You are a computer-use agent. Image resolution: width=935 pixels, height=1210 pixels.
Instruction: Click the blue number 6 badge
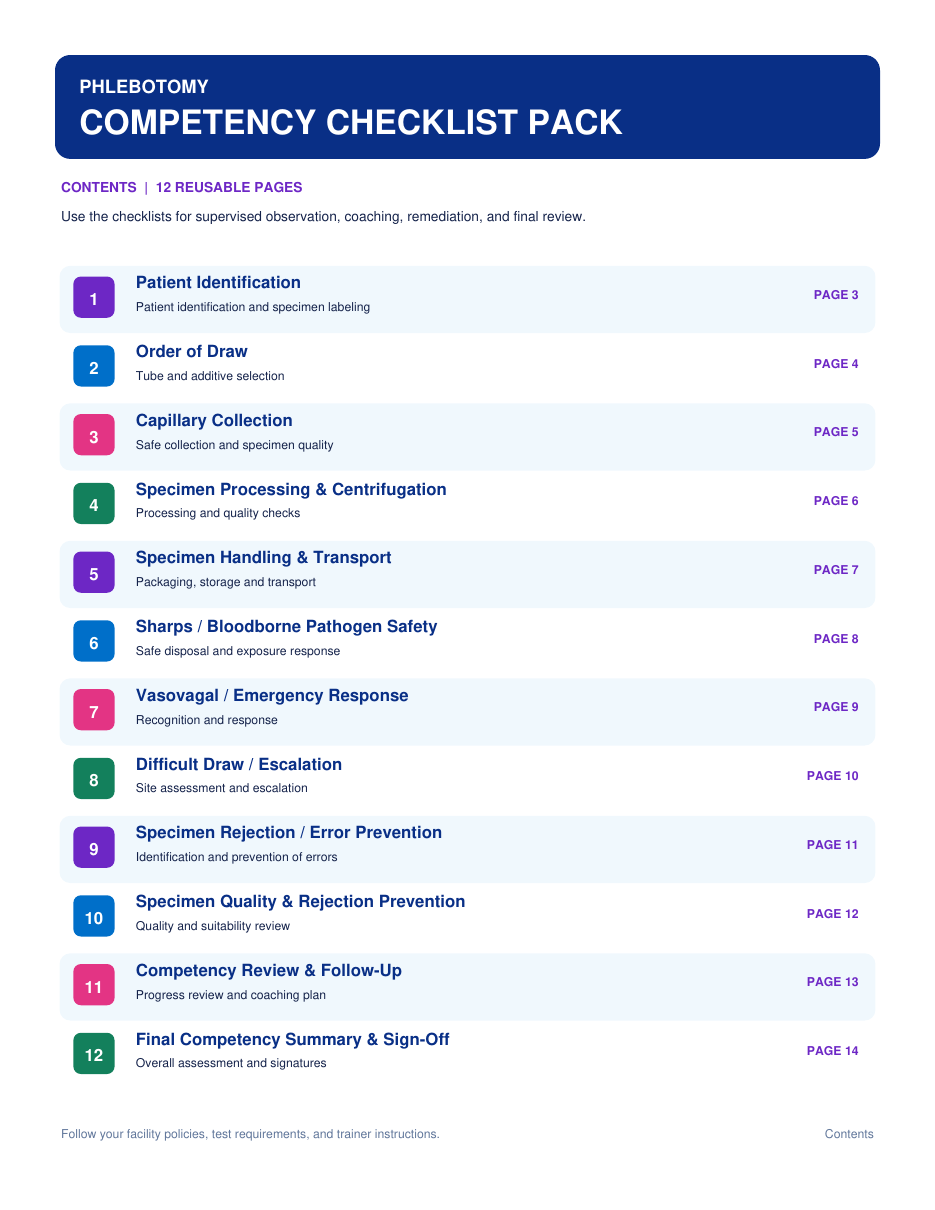pyautogui.click(x=94, y=642)
